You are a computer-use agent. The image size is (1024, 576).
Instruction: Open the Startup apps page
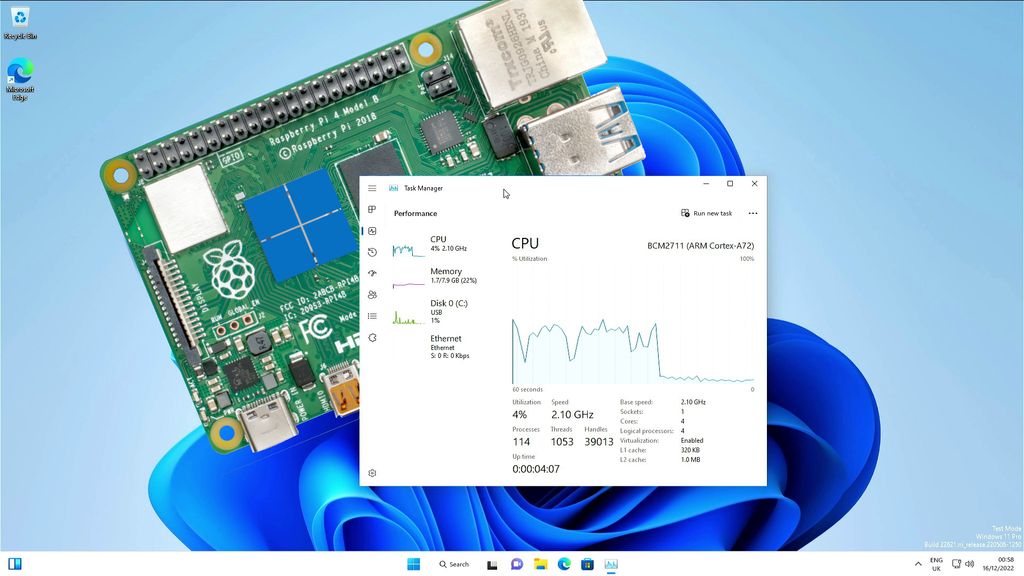(372, 273)
